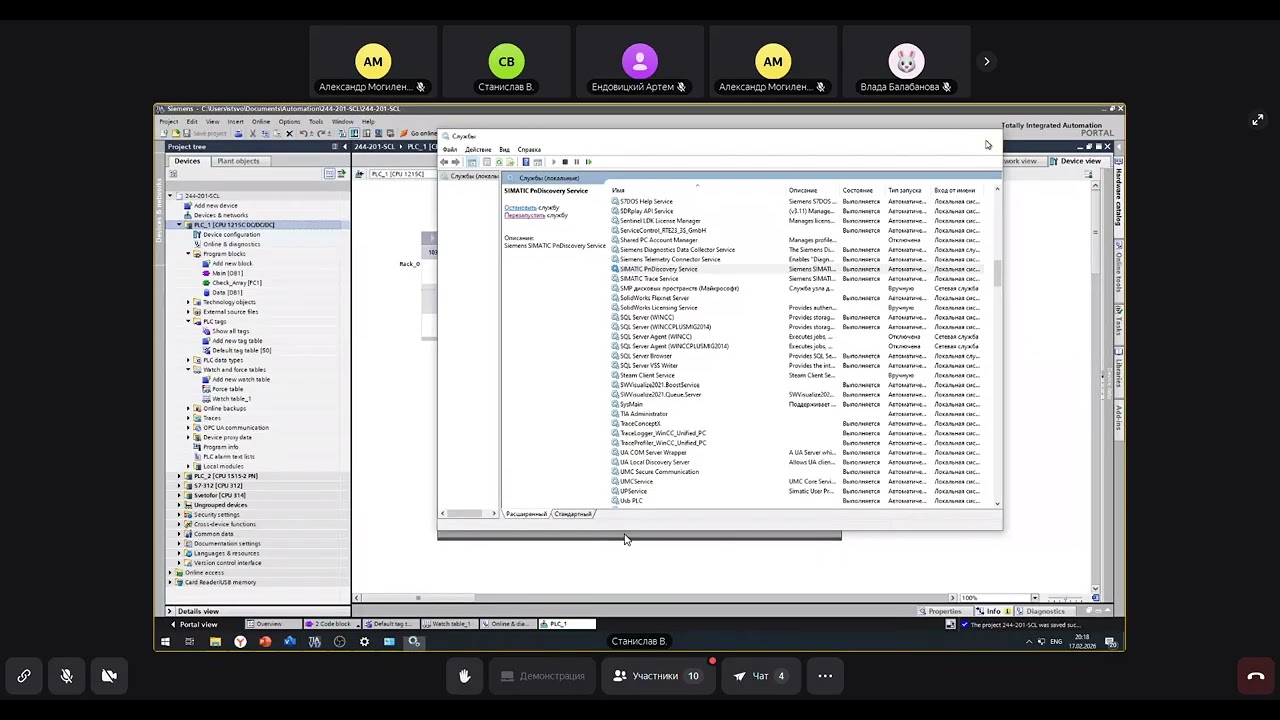Select Default tag table [50] item
The height and width of the screenshot is (720, 1280).
pyautogui.click(x=241, y=351)
